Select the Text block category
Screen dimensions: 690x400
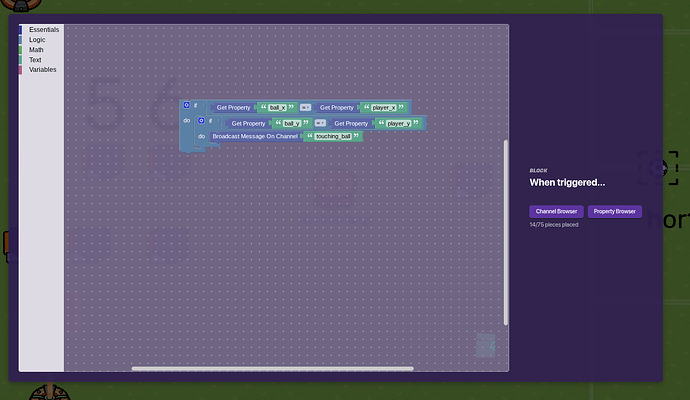tap(35, 60)
